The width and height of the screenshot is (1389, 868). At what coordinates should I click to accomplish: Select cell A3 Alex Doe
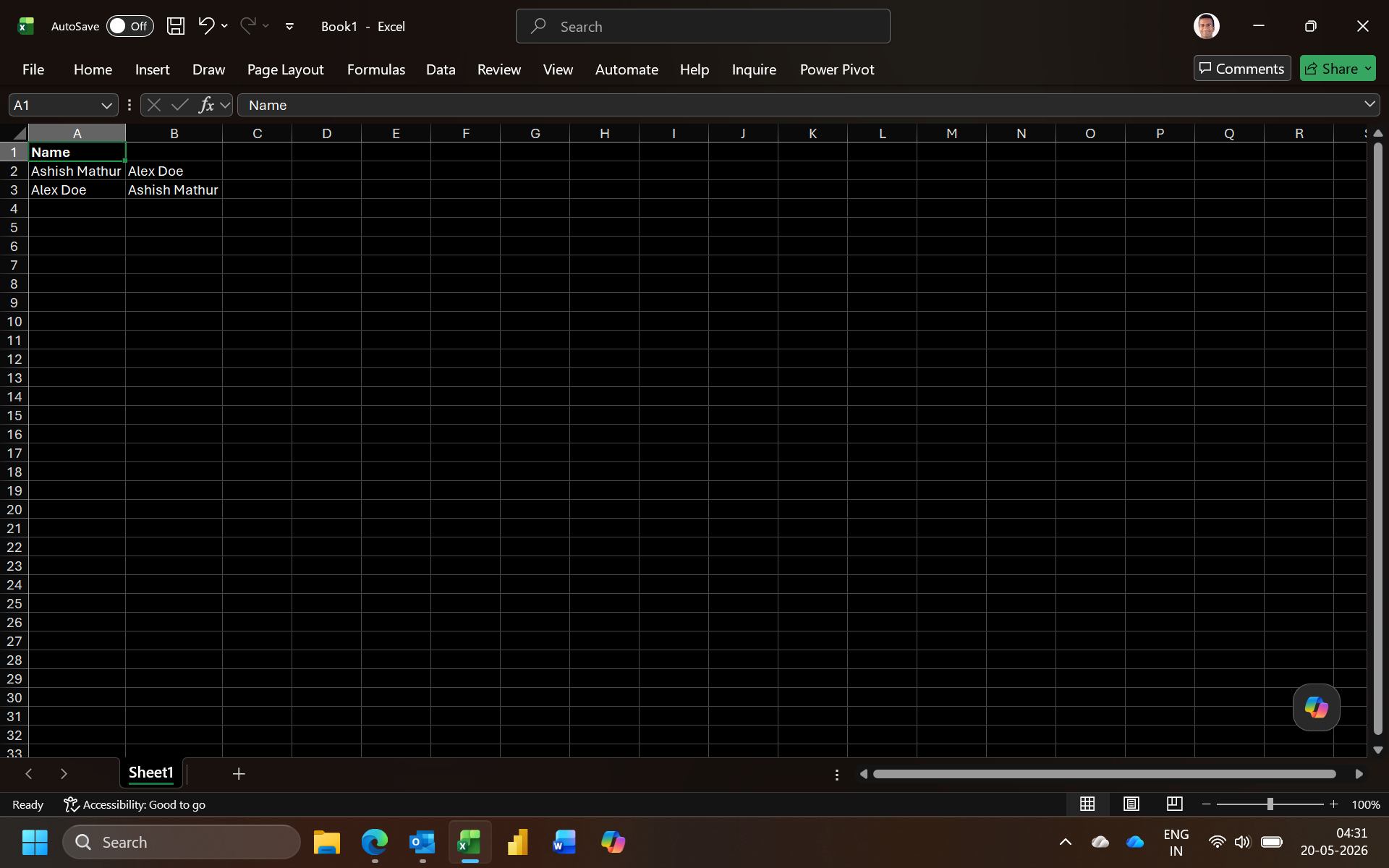[x=77, y=190]
